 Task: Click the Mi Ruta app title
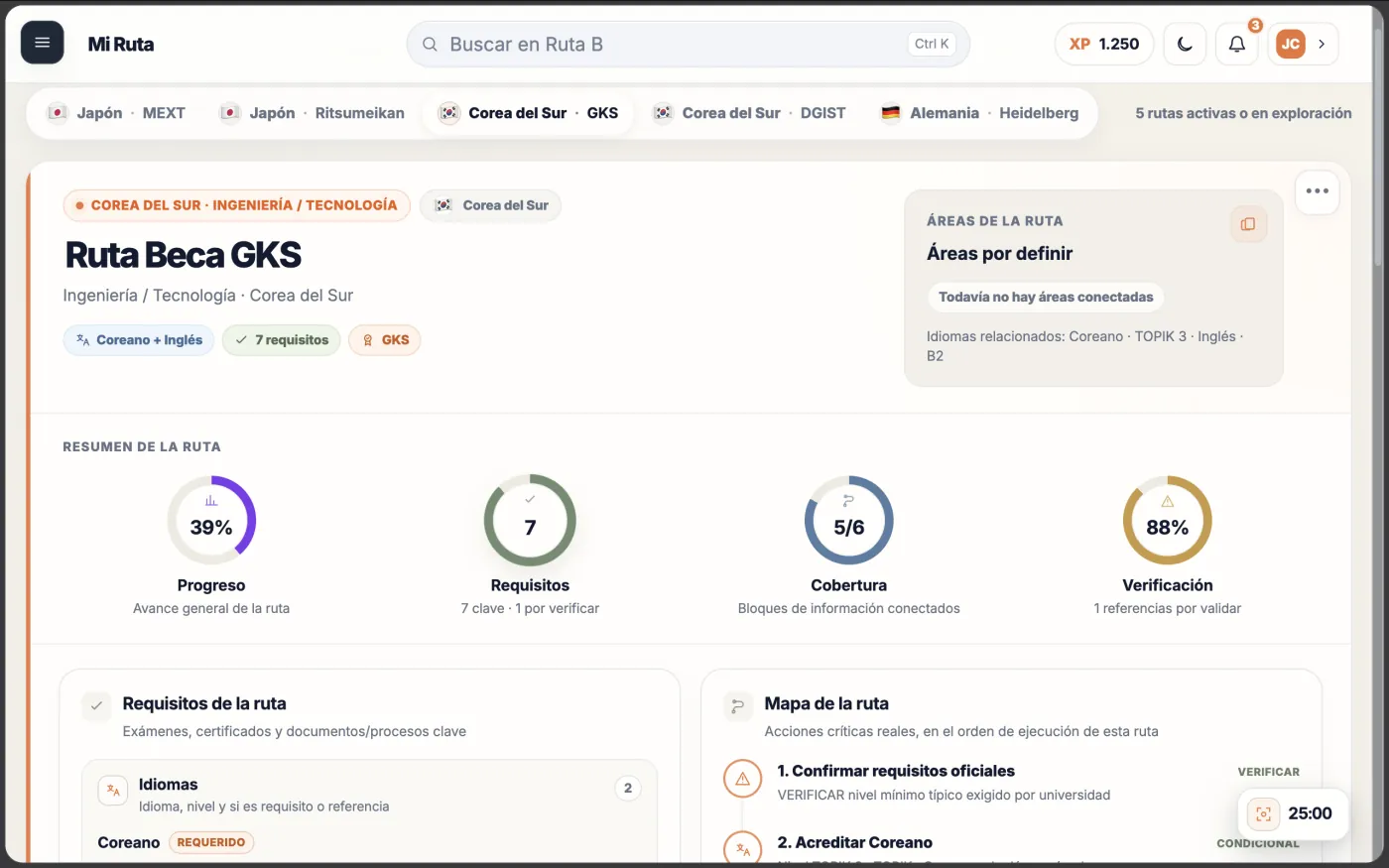pyautogui.click(x=121, y=44)
